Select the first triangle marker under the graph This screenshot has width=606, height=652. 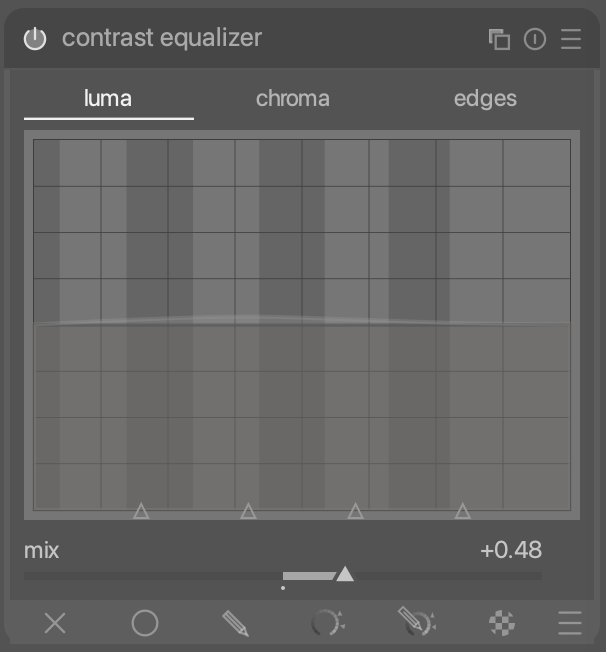coord(141,511)
